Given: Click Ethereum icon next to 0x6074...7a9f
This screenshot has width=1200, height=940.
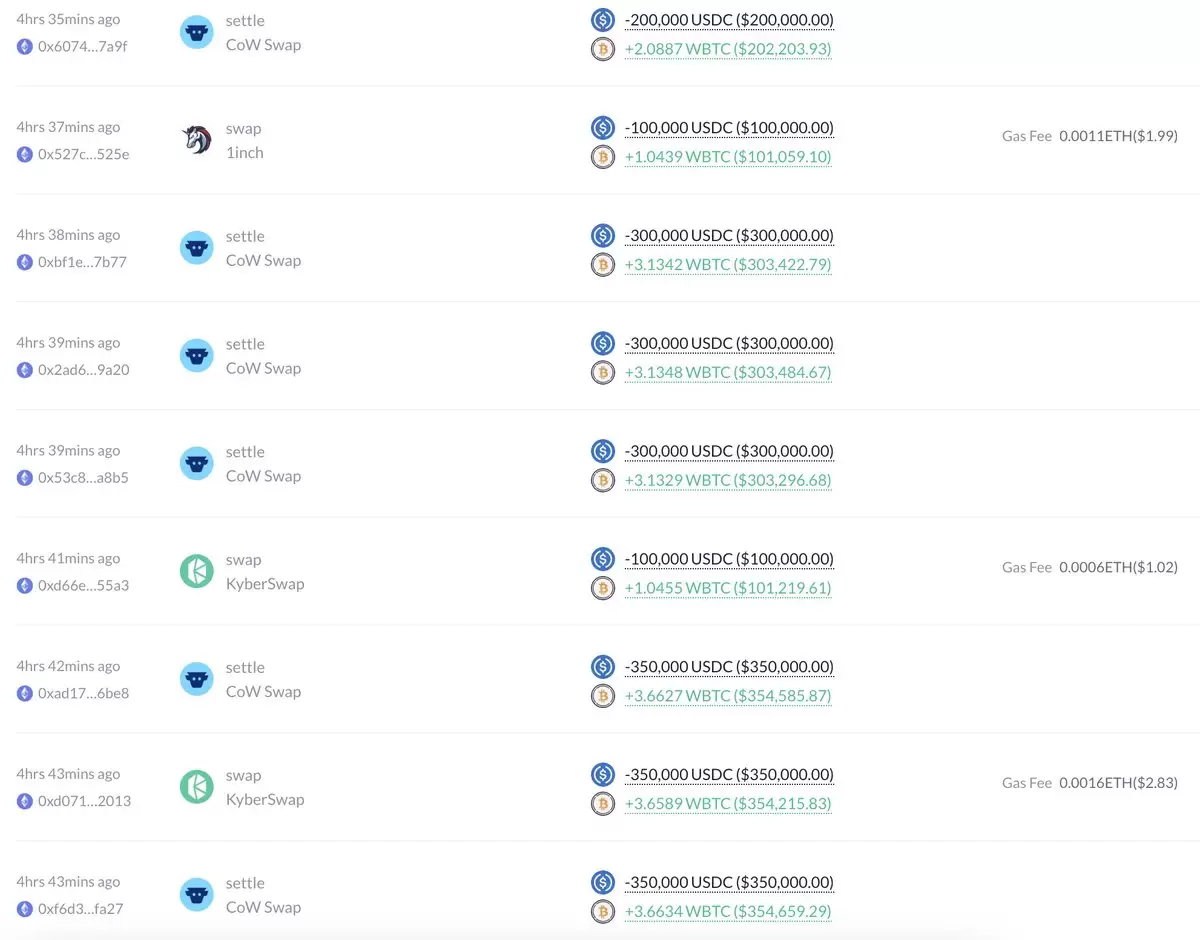Looking at the screenshot, I should (x=24, y=47).
